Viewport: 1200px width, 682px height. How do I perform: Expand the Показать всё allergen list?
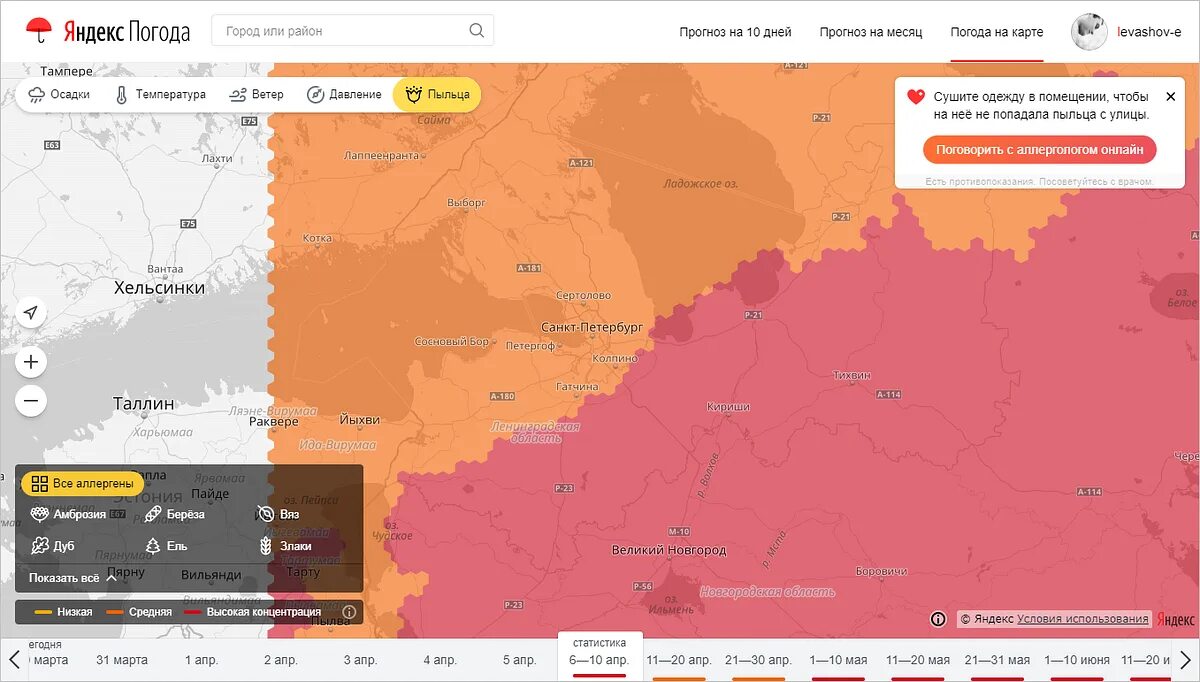click(73, 578)
